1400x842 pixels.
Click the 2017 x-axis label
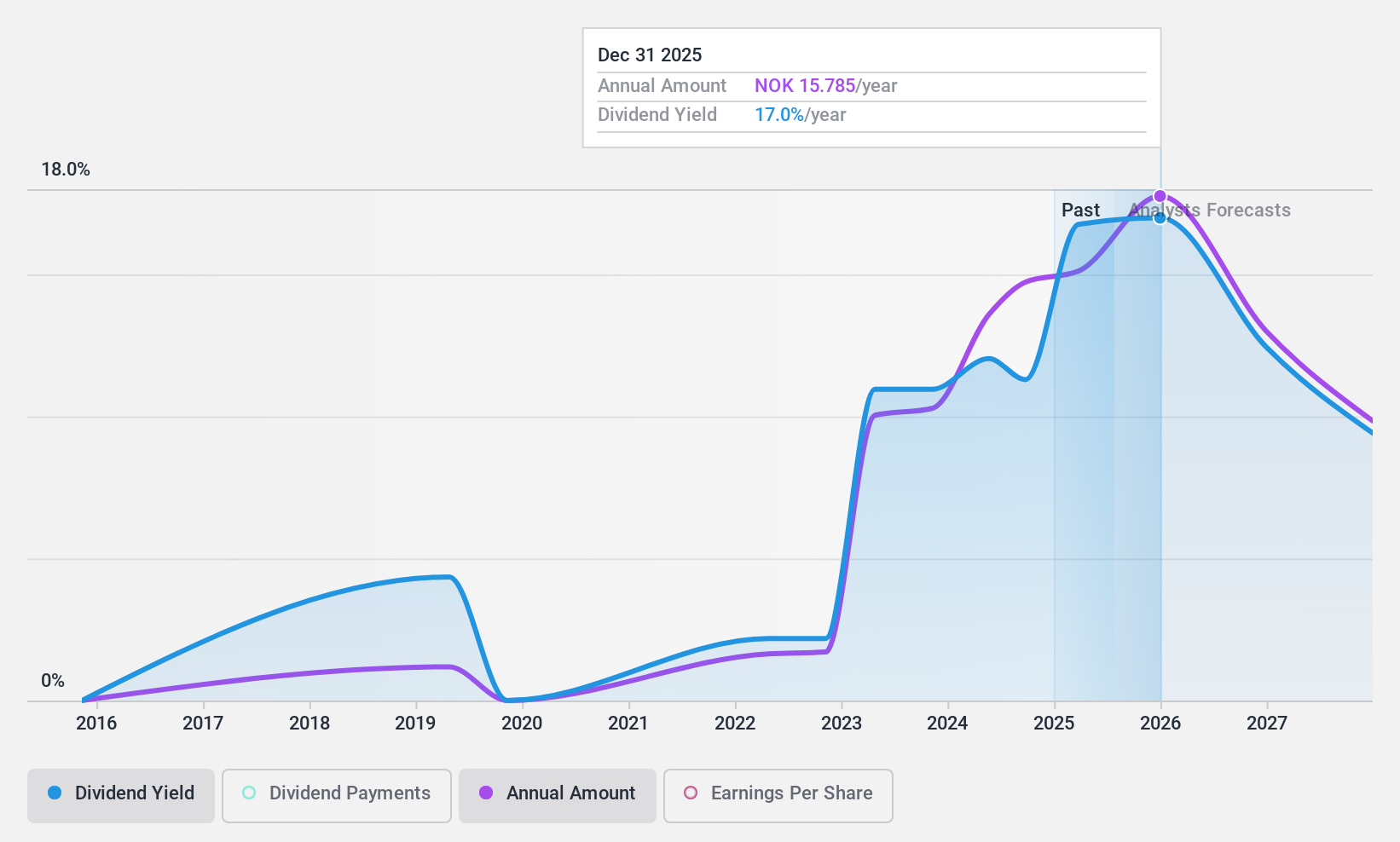[203, 723]
